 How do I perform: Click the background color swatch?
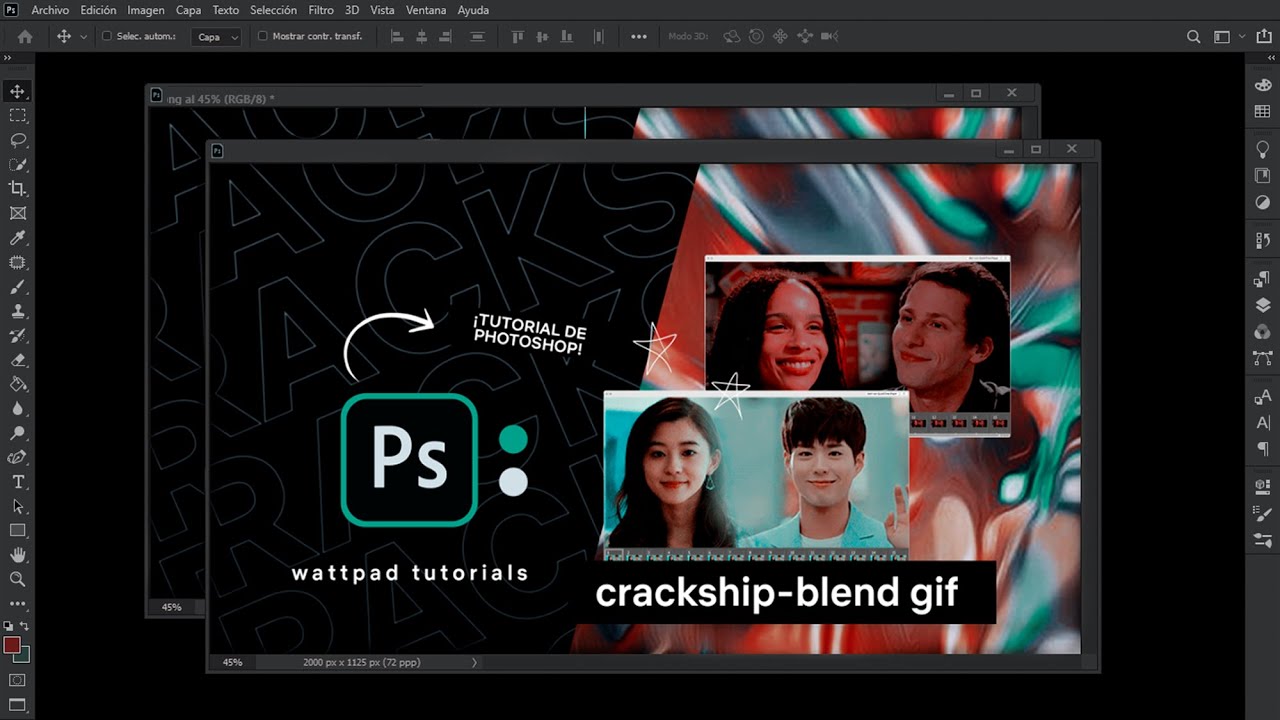(24, 656)
